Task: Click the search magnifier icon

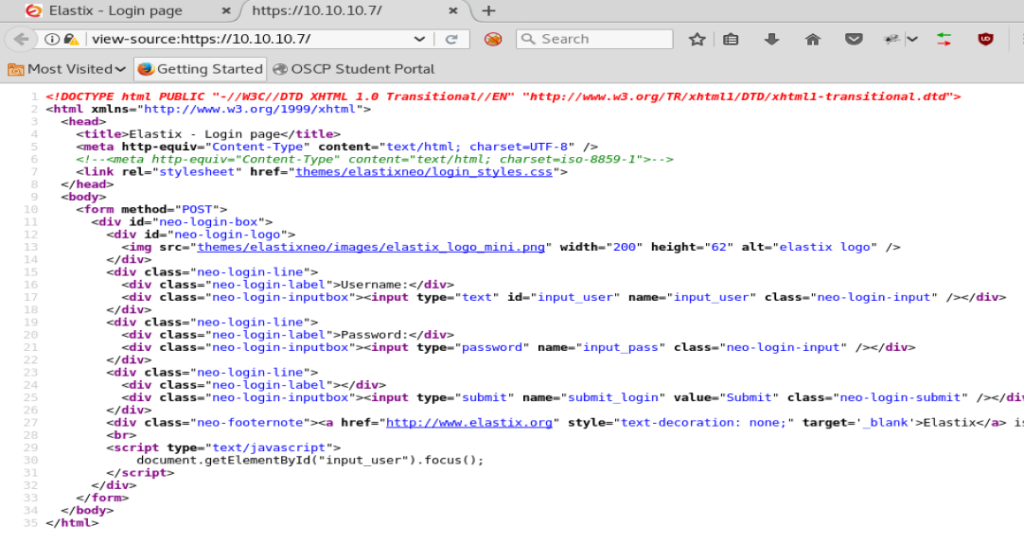Action: tap(528, 39)
